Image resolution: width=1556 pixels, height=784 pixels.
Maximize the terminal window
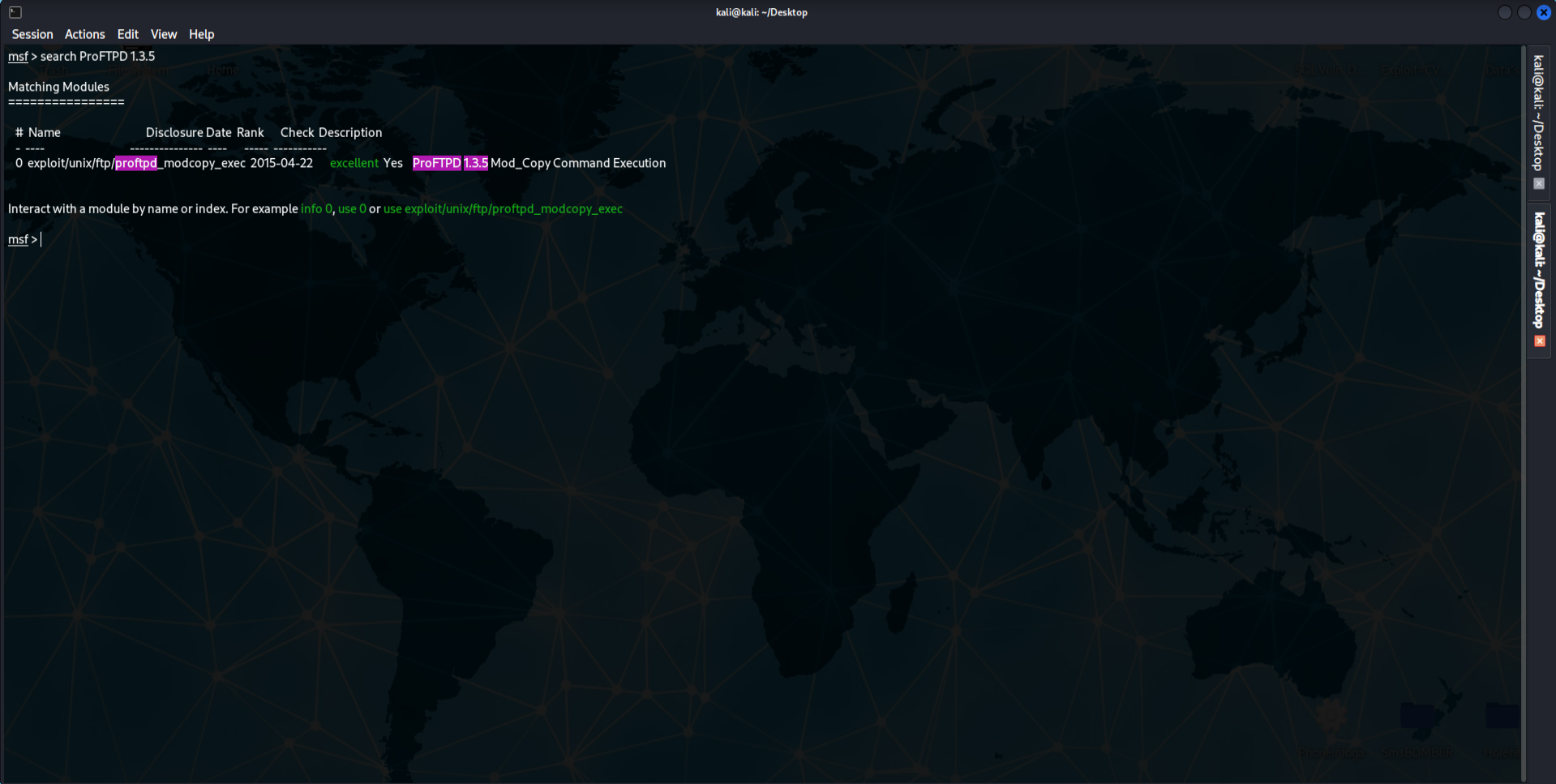coord(1524,12)
